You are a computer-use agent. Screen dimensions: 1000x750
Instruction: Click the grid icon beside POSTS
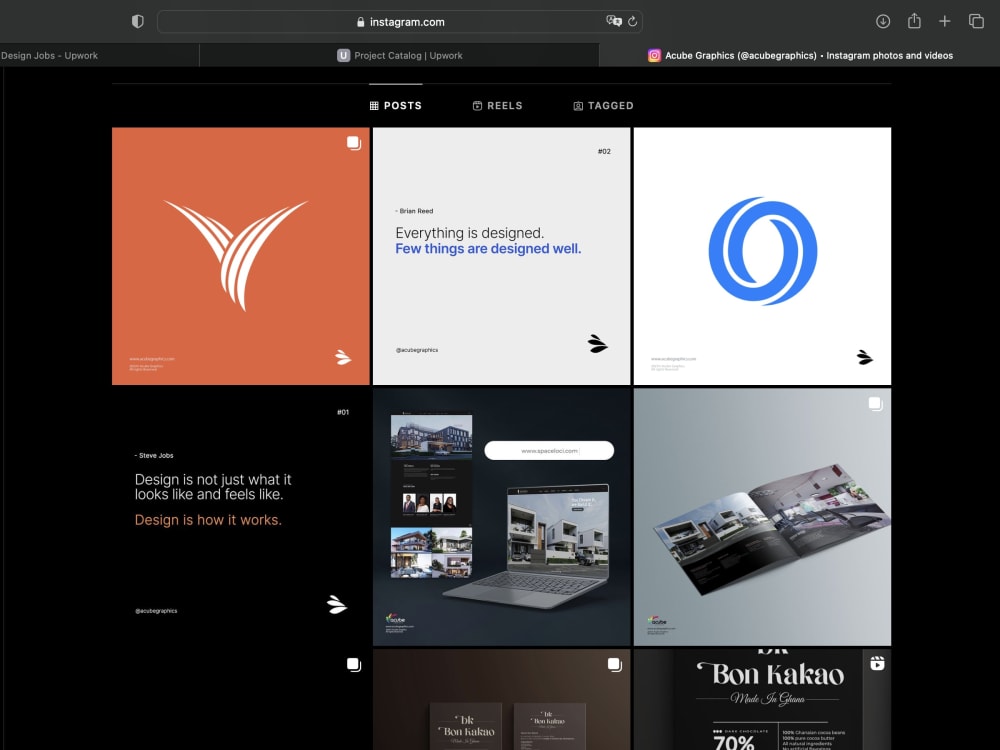pos(372,105)
